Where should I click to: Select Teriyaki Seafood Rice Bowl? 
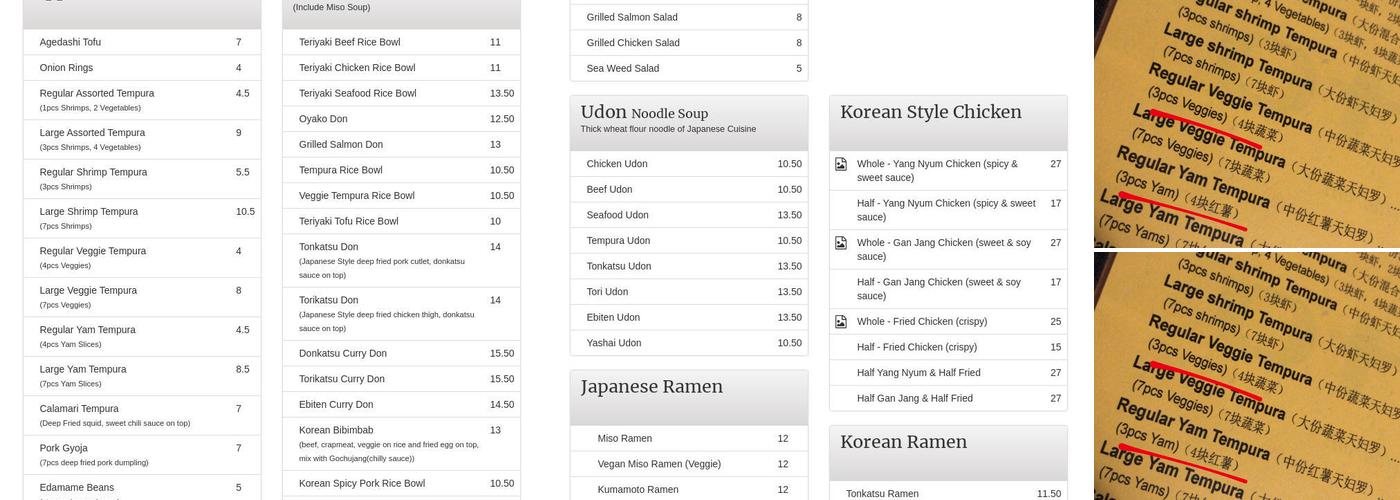(401, 93)
